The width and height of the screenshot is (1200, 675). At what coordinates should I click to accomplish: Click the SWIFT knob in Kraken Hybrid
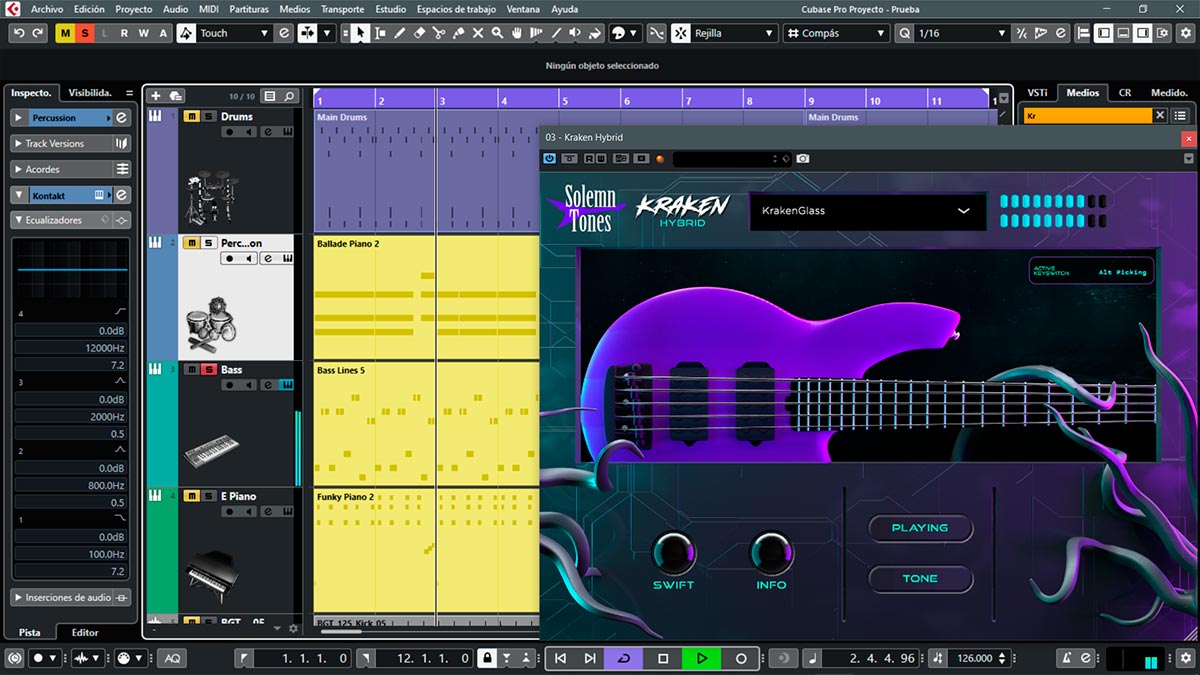point(673,552)
